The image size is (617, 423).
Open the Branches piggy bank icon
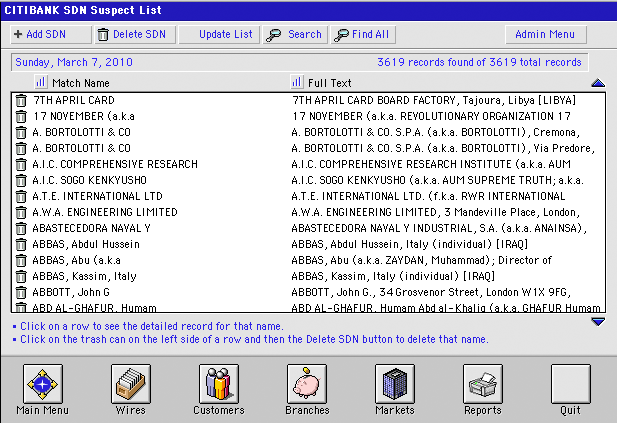[307, 384]
